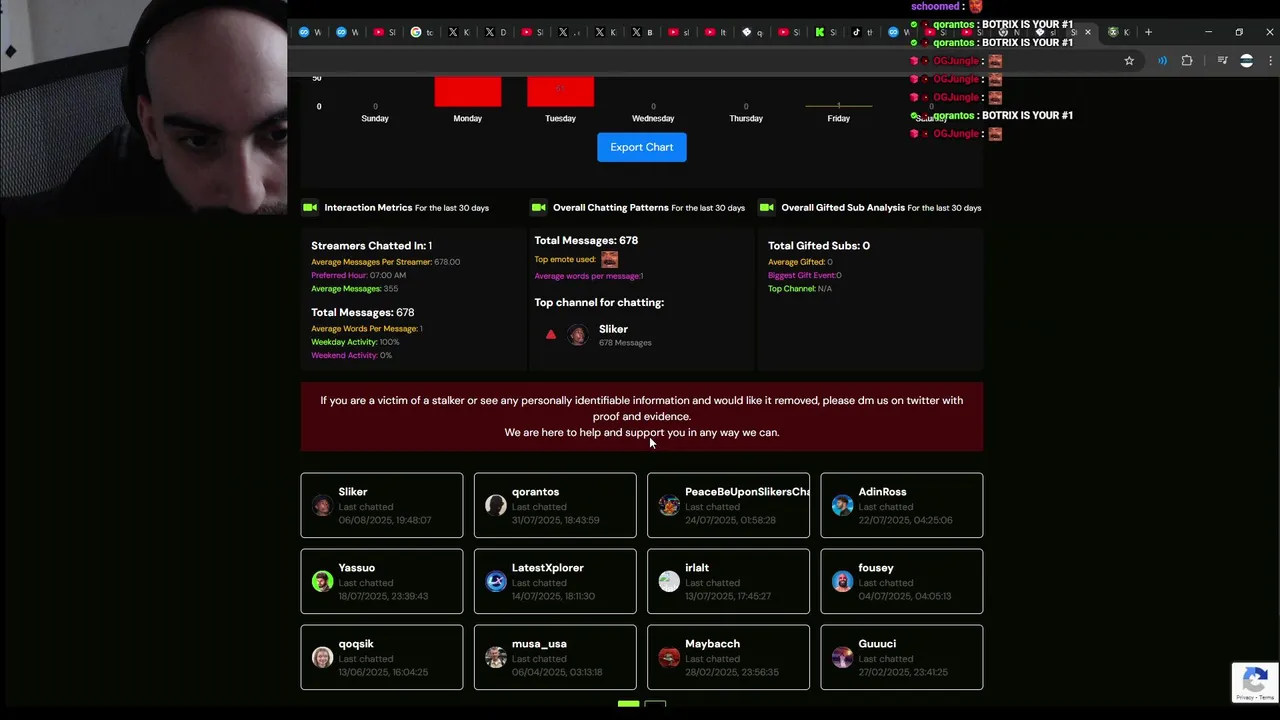1280x720 pixels.
Task: Open a new browser tab
Action: click(1148, 32)
